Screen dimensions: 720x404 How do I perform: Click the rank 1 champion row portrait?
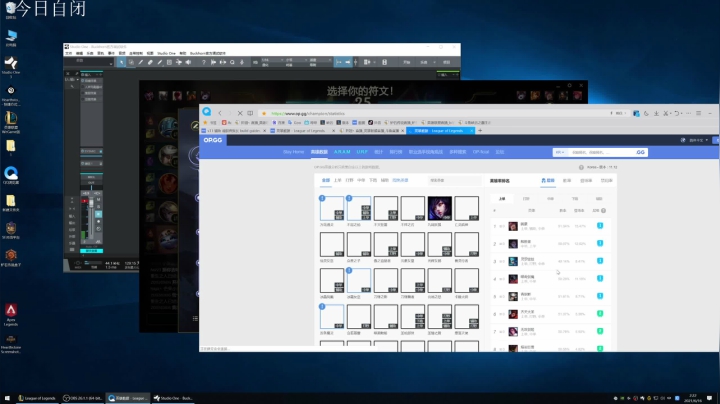tap(513, 226)
